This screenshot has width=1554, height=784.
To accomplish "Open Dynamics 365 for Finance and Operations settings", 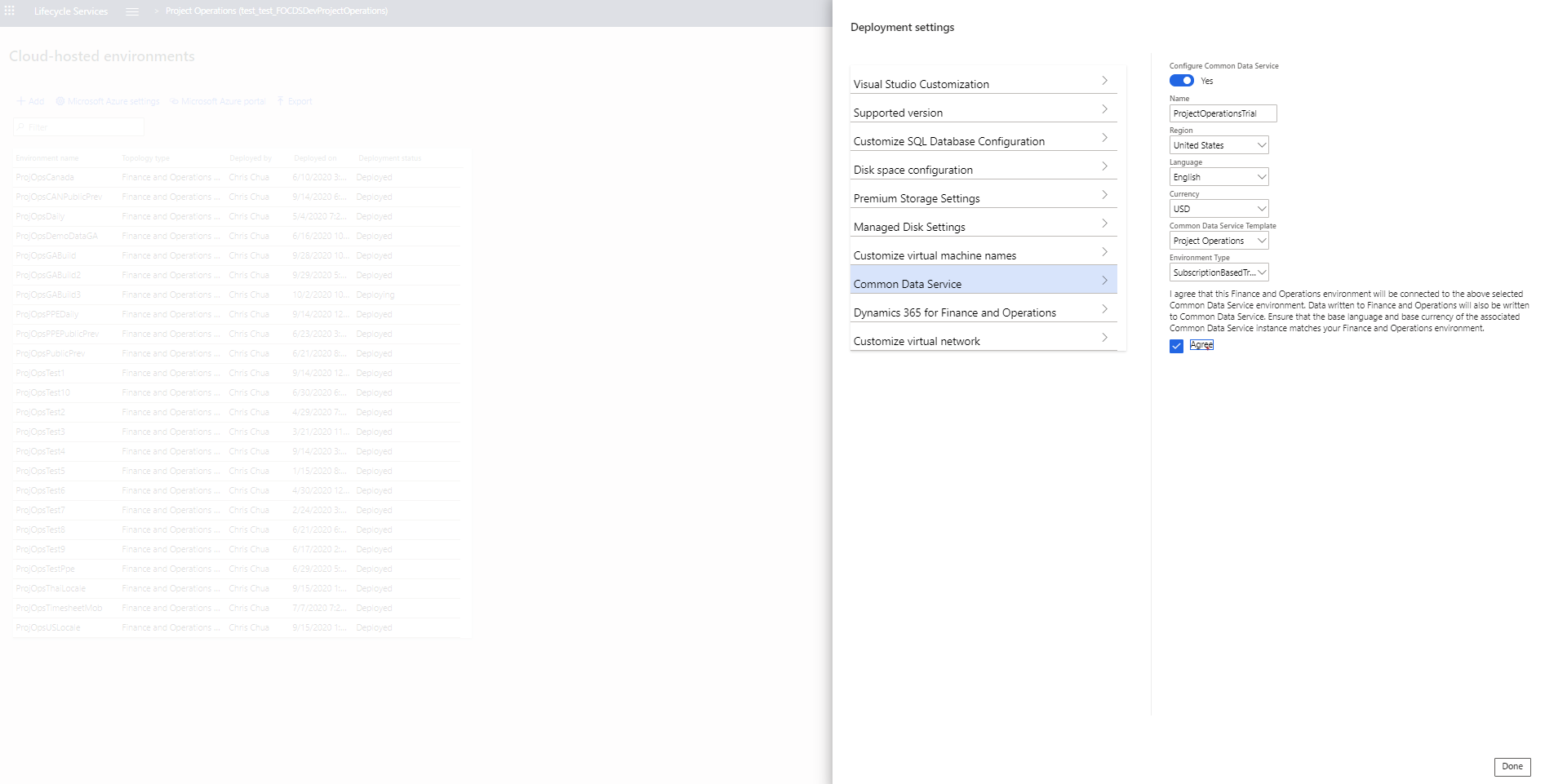I will [x=983, y=308].
